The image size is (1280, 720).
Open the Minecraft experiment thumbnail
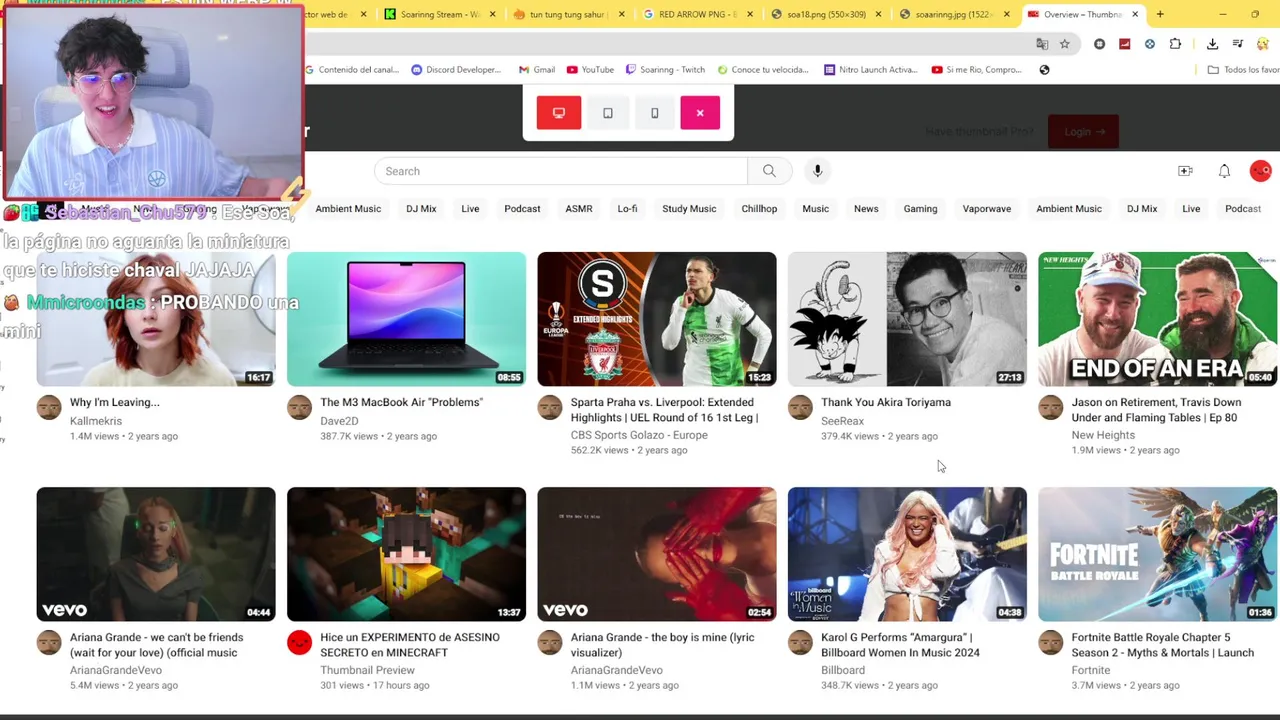click(406, 554)
